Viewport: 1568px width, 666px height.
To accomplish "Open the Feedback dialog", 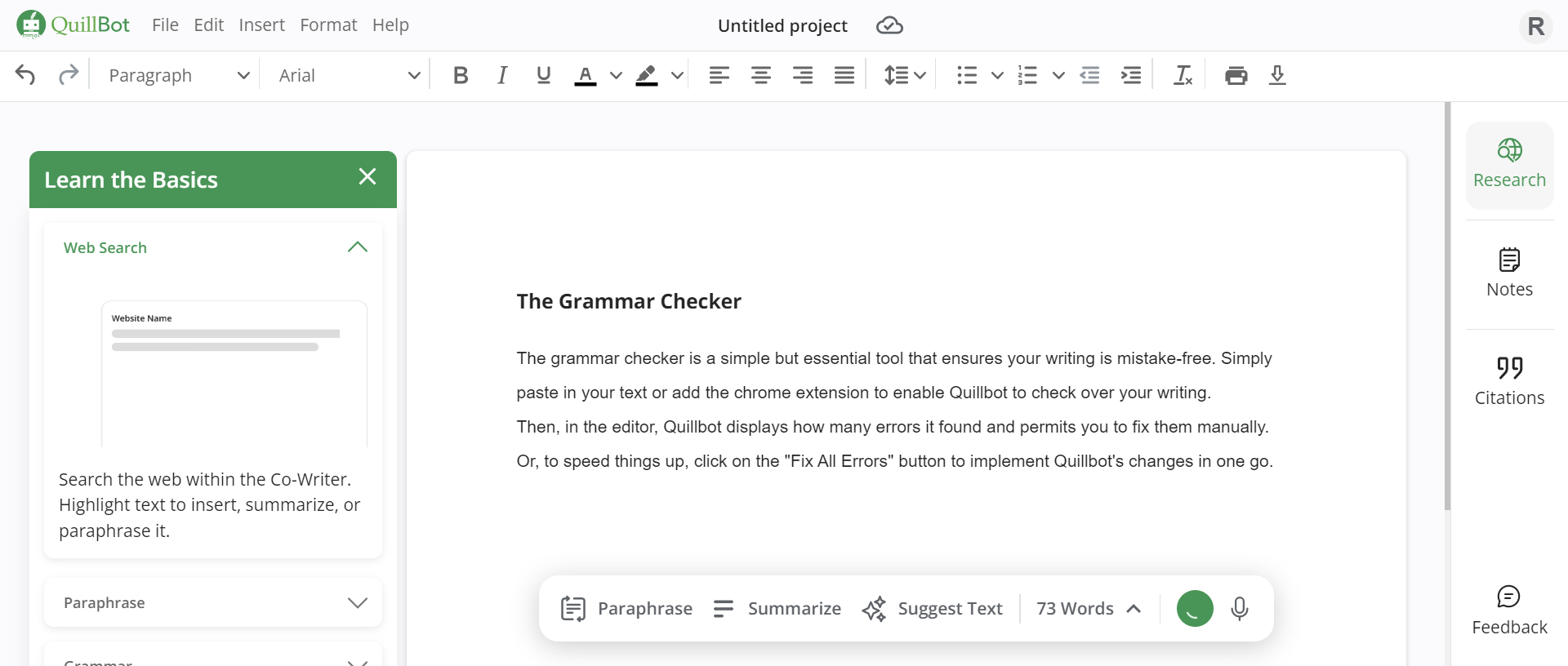I will [1509, 610].
